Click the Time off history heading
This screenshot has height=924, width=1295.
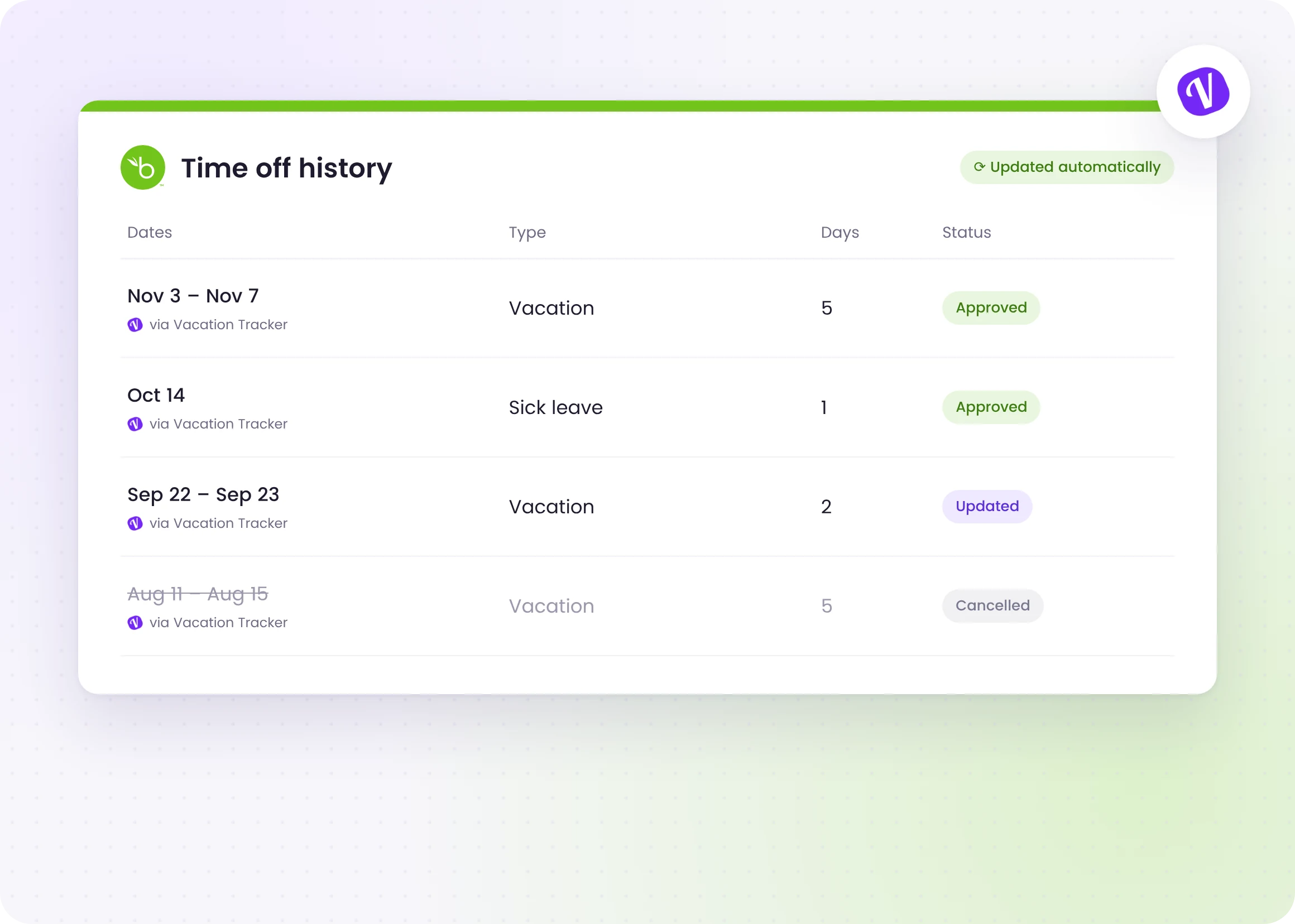coord(286,169)
